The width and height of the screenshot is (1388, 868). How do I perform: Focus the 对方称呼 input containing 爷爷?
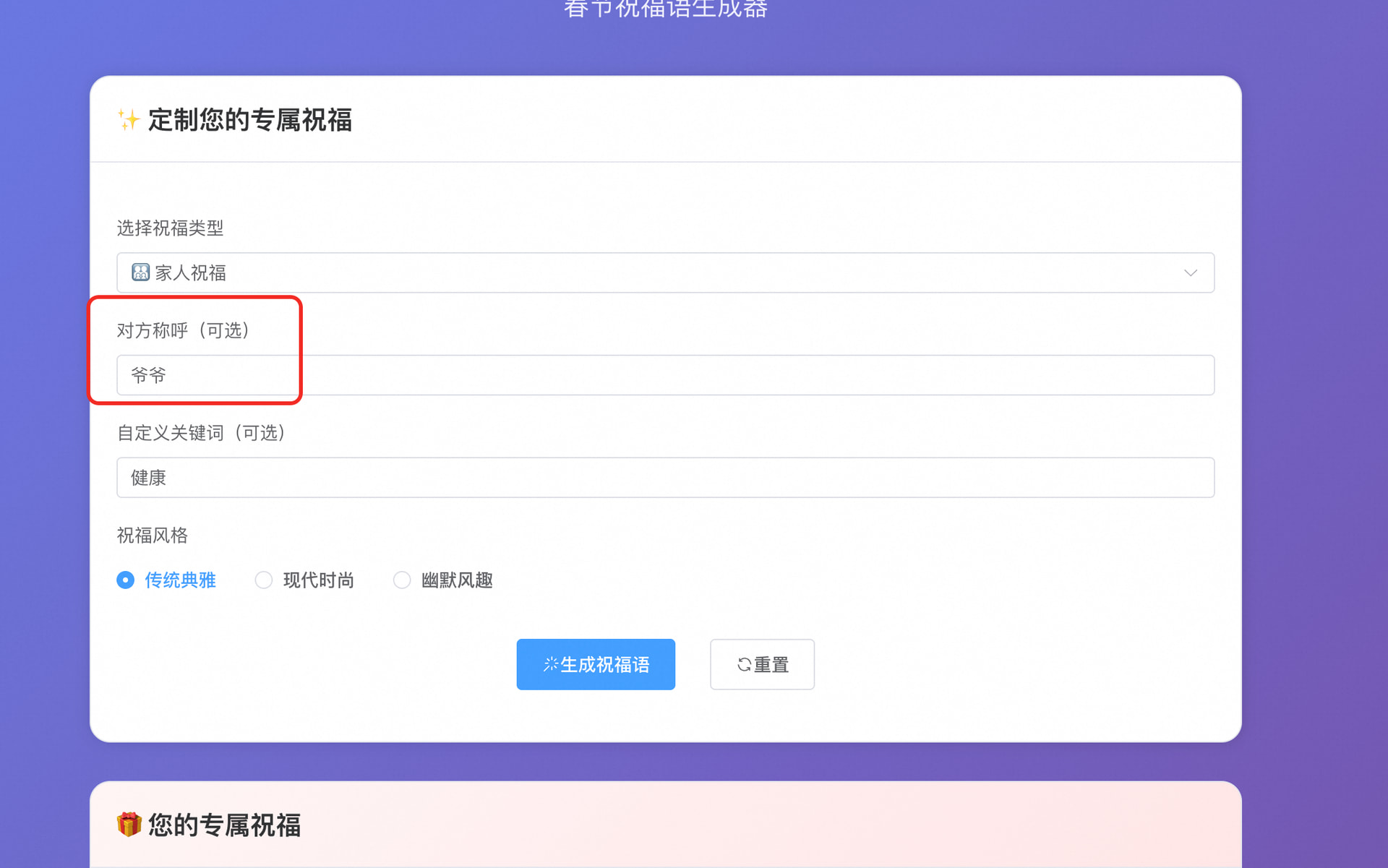coord(665,375)
